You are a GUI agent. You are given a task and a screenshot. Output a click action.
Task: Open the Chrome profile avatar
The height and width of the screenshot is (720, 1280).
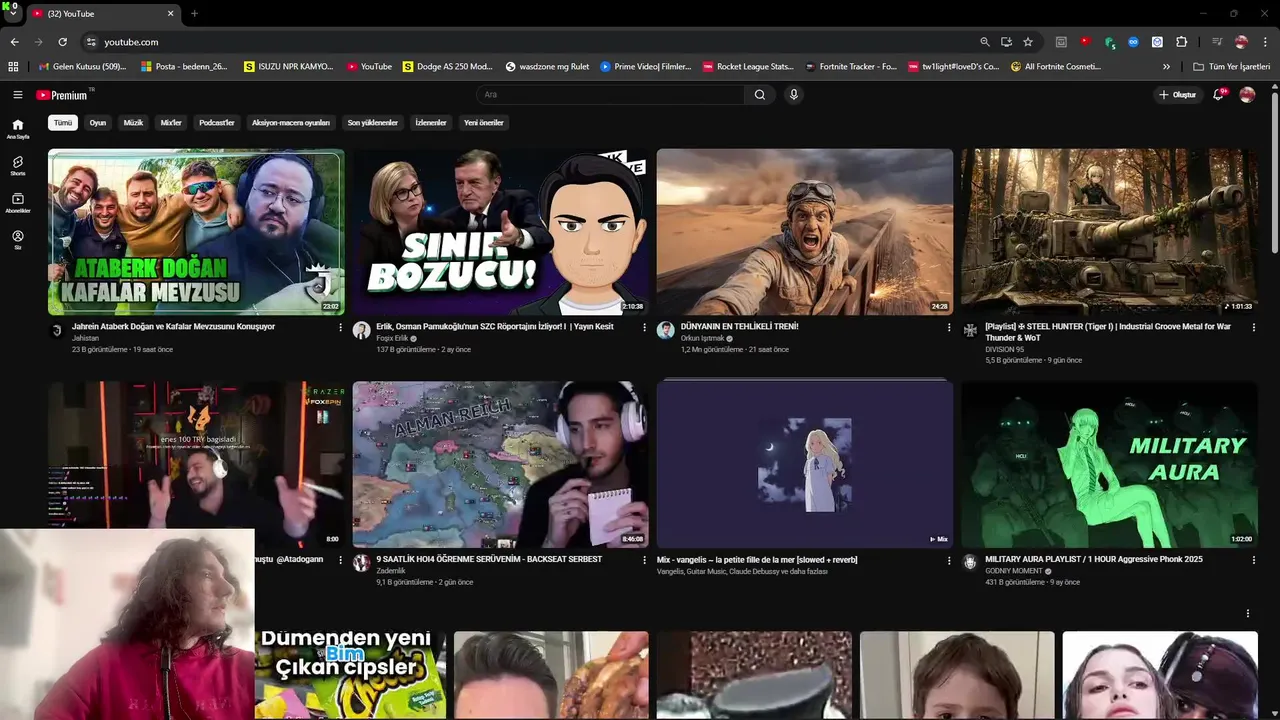pos(1241,42)
